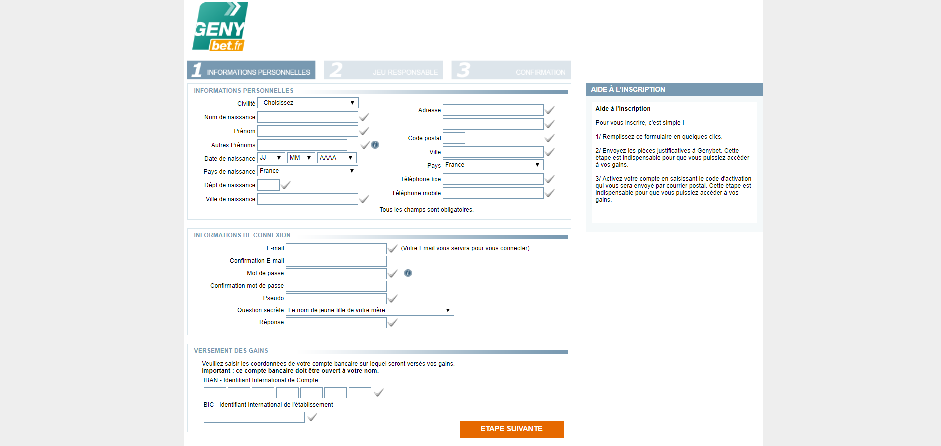Click the GENY bet.fr logo

click(x=220, y=26)
